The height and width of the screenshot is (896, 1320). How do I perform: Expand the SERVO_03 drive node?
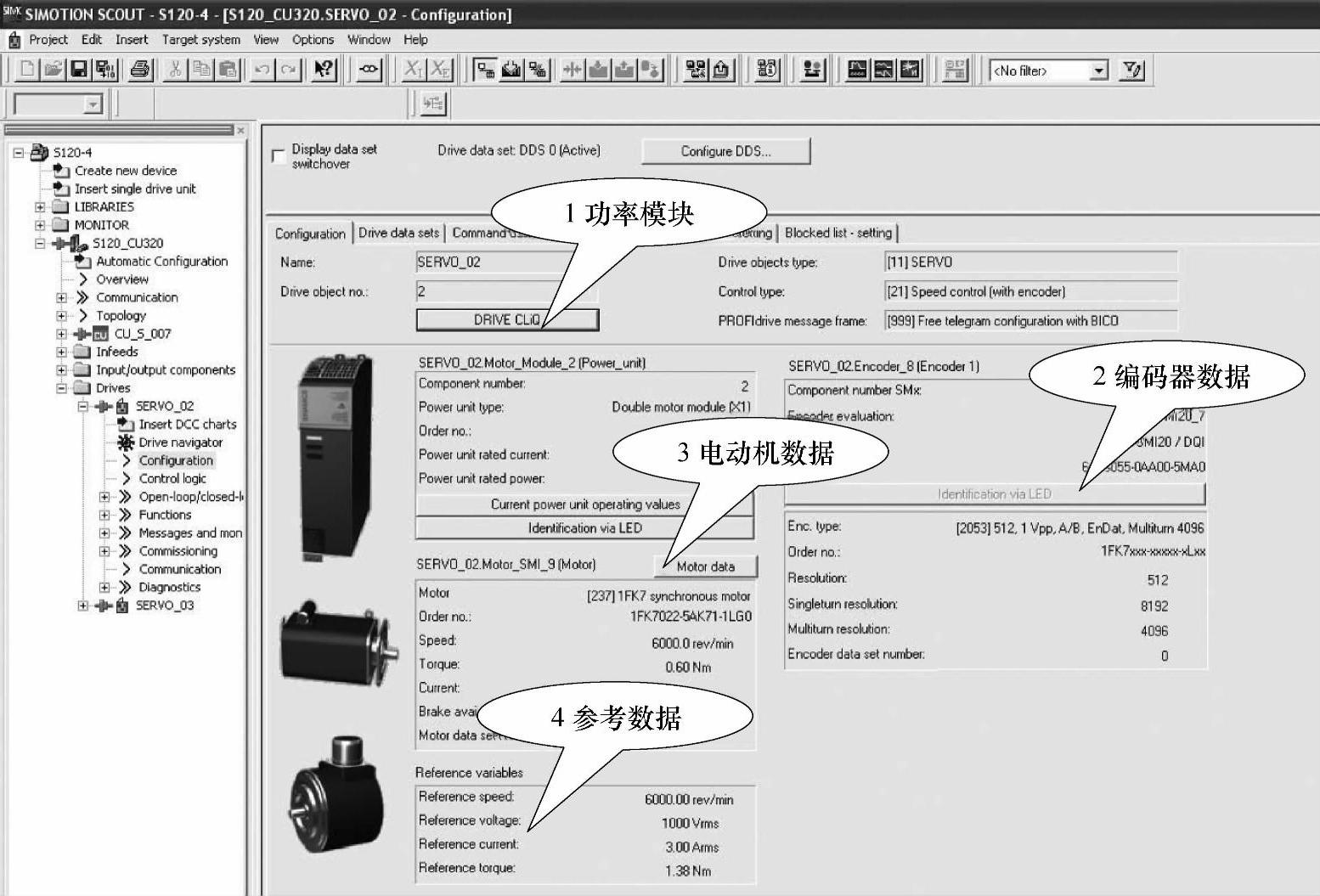(x=82, y=606)
